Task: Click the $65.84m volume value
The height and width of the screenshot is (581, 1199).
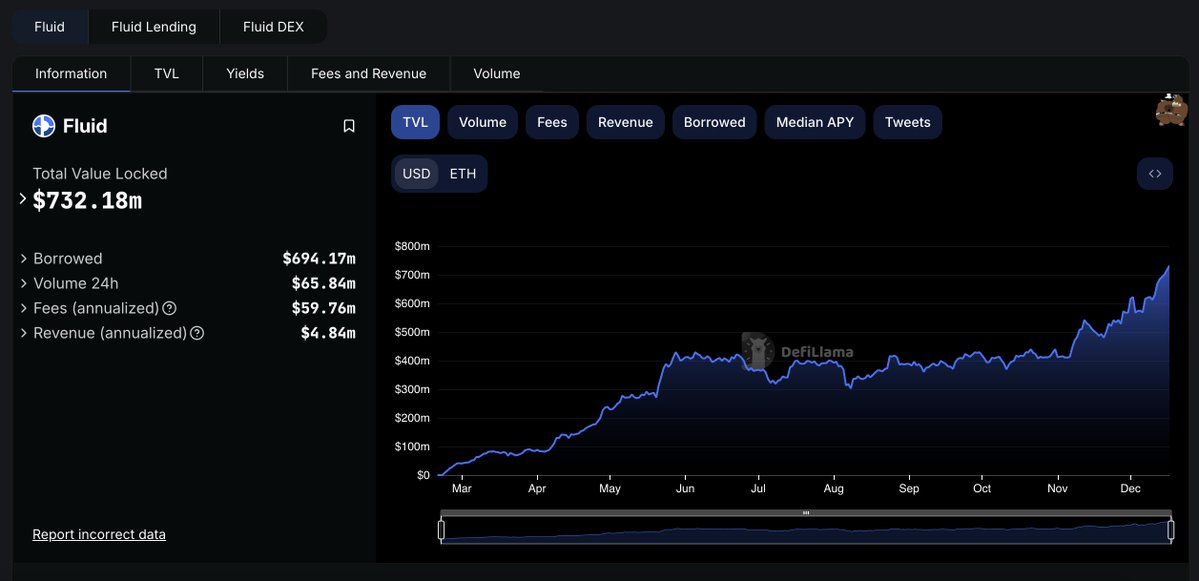Action: coord(323,284)
